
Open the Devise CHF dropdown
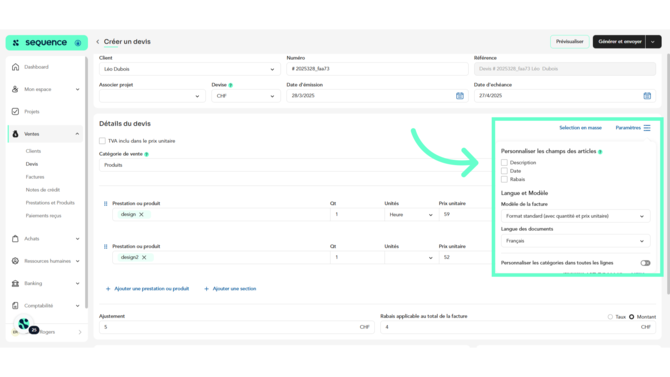[246, 96]
